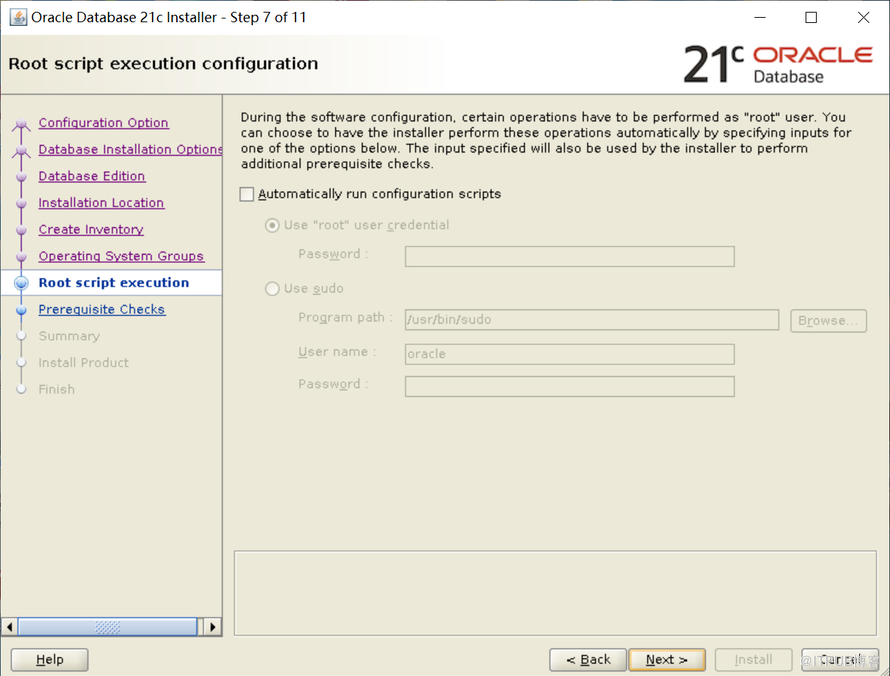Screen dimensions: 890x676
Task: Enable Automatically run configuration scripts checkbox
Action: (246, 194)
